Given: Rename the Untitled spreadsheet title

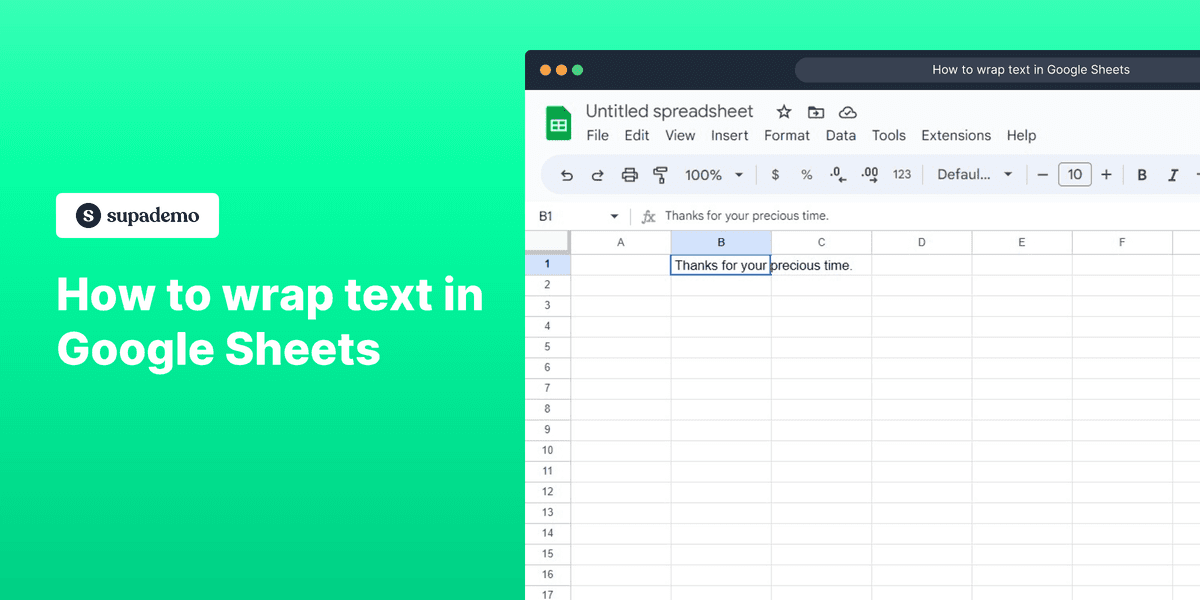Looking at the screenshot, I should pyautogui.click(x=669, y=111).
